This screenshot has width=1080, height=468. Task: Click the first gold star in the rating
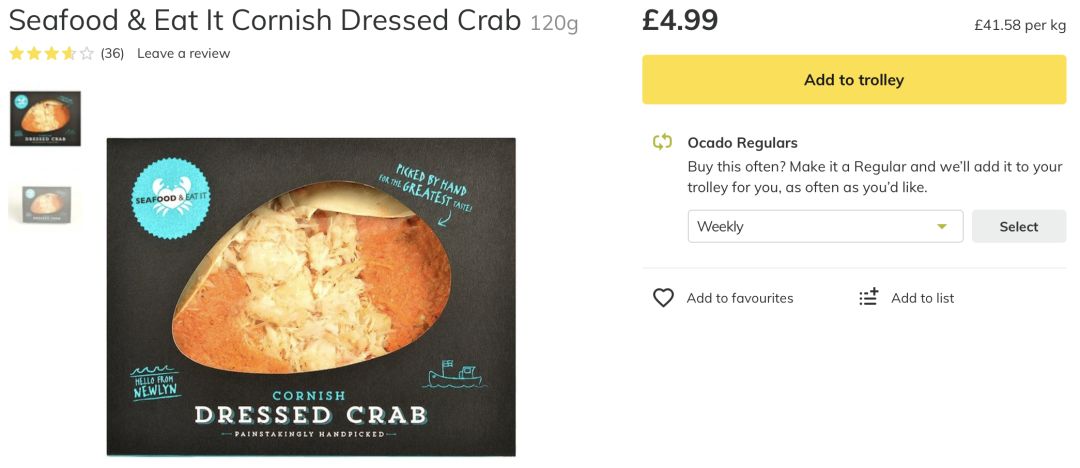pyautogui.click(x=17, y=54)
